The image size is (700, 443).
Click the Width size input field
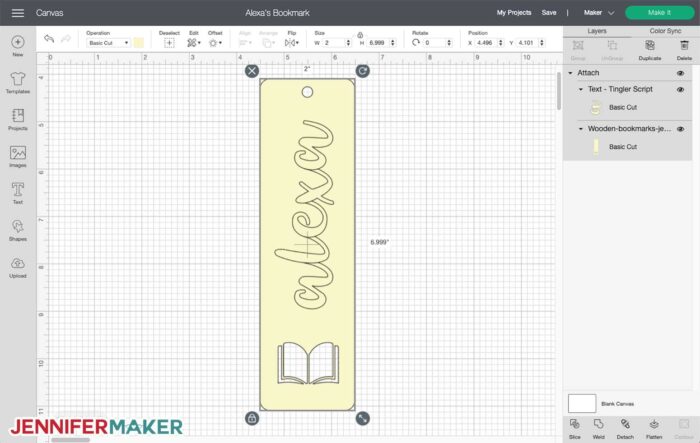tap(333, 43)
